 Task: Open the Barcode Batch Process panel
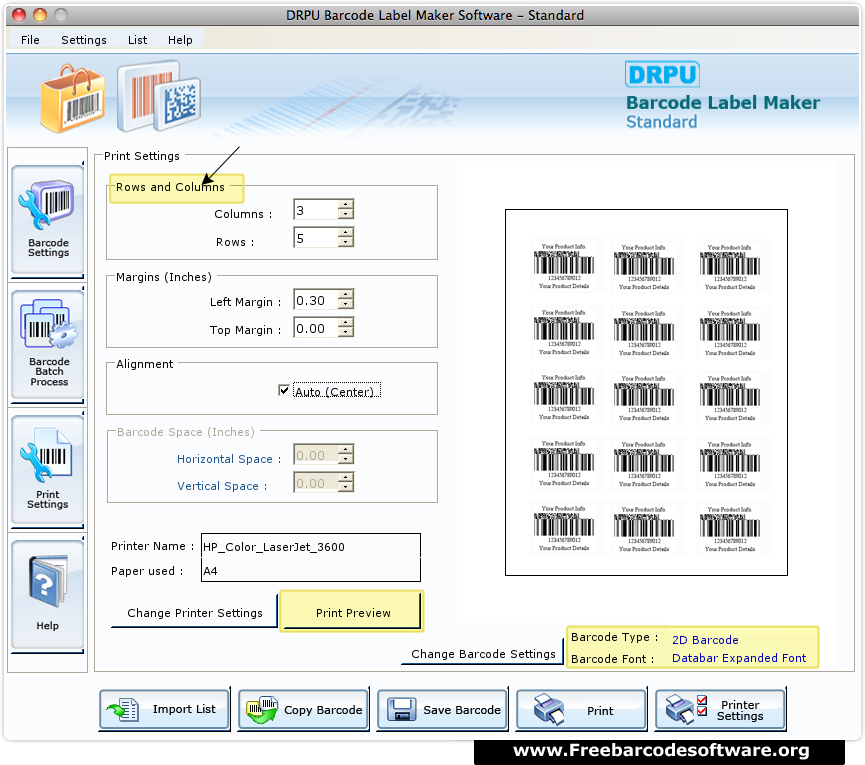point(47,344)
